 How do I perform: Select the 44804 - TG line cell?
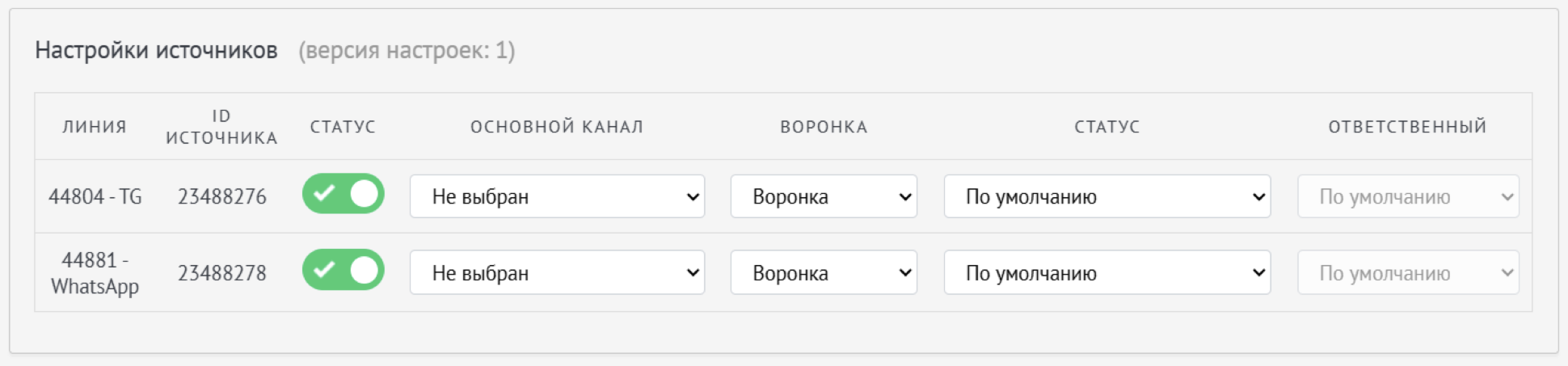(x=95, y=196)
